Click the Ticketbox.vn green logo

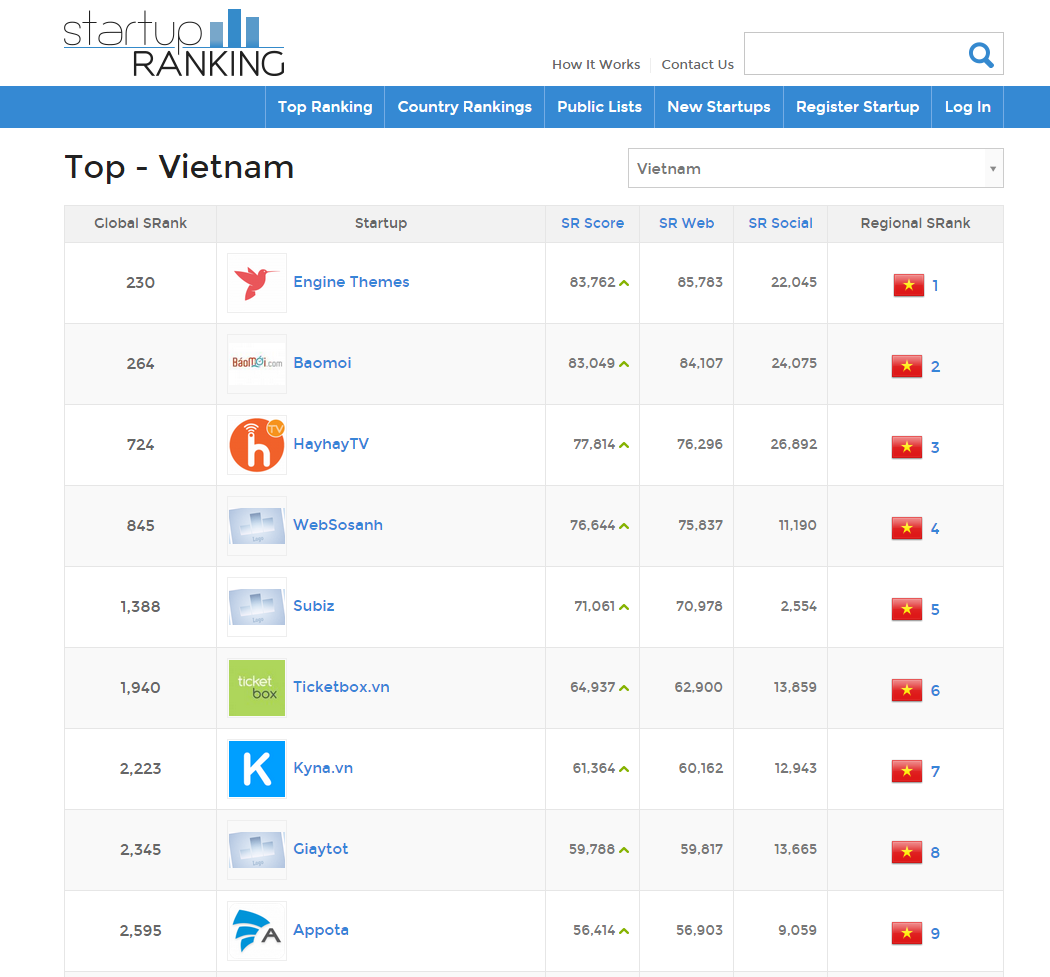(256, 688)
